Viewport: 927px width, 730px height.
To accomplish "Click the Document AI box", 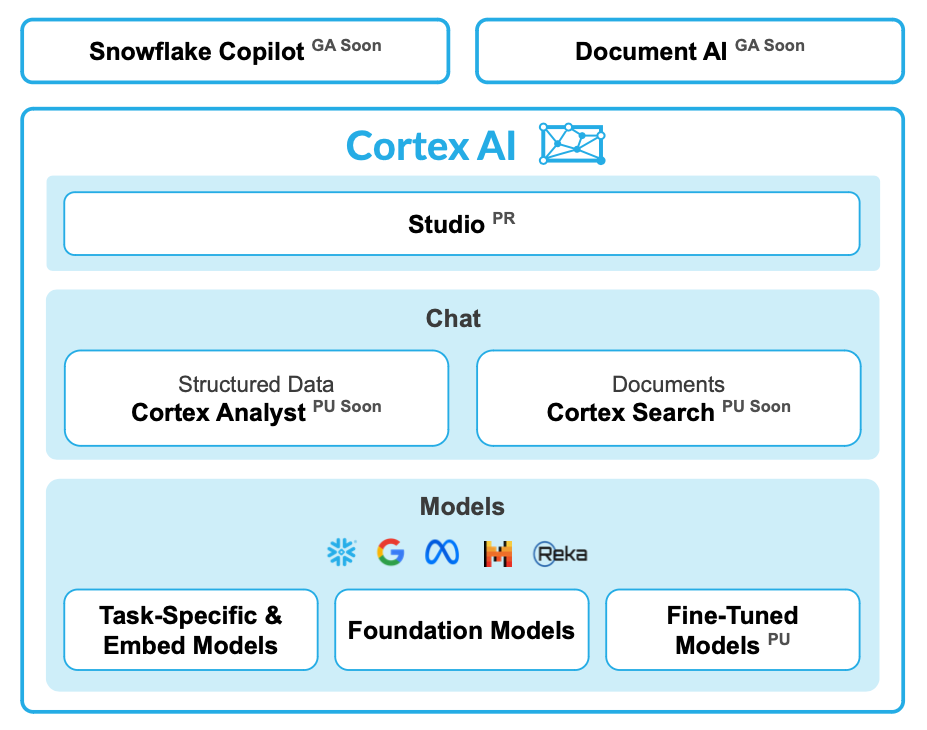I will pyautogui.click(x=690, y=51).
